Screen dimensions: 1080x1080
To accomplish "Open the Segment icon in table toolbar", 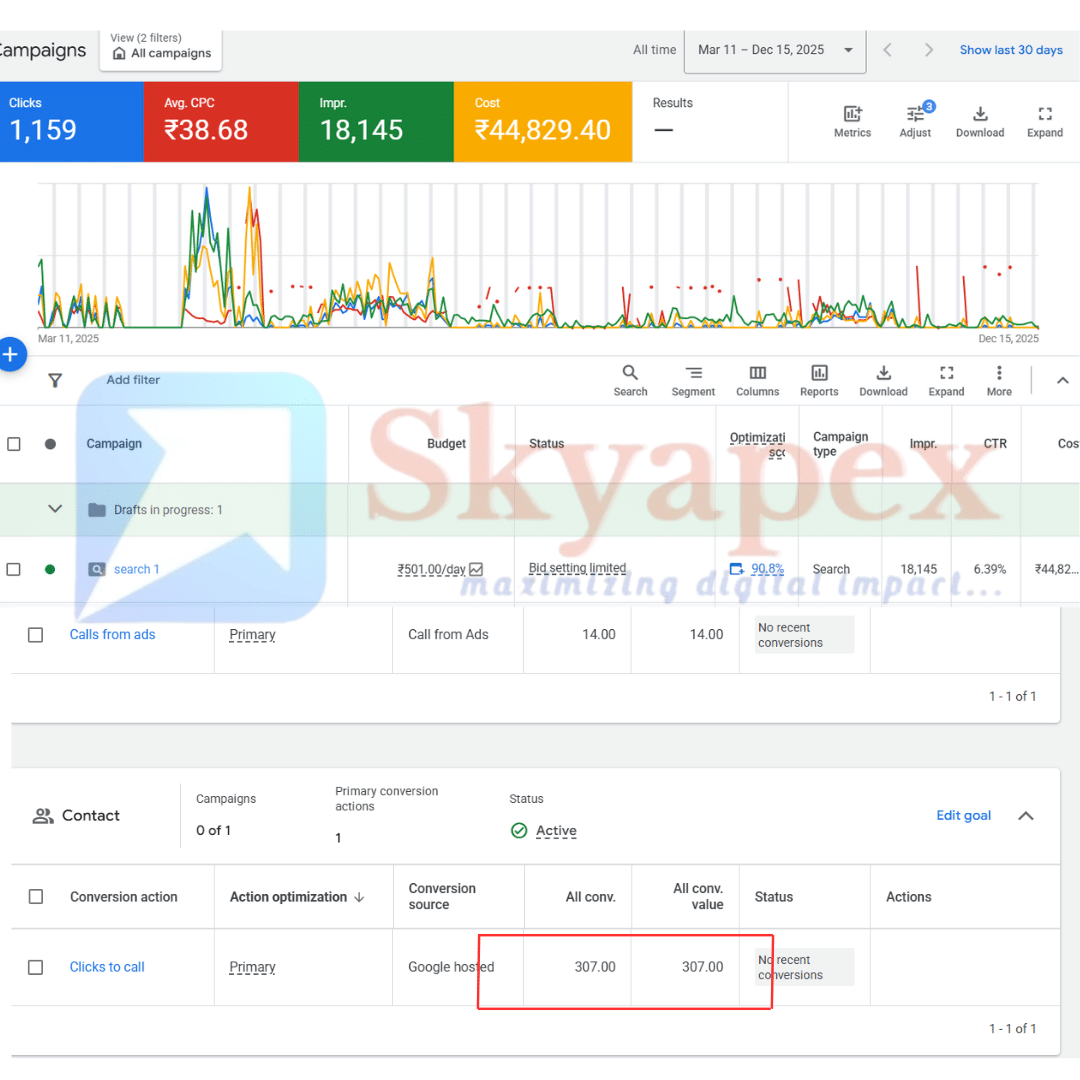I will click(x=693, y=373).
